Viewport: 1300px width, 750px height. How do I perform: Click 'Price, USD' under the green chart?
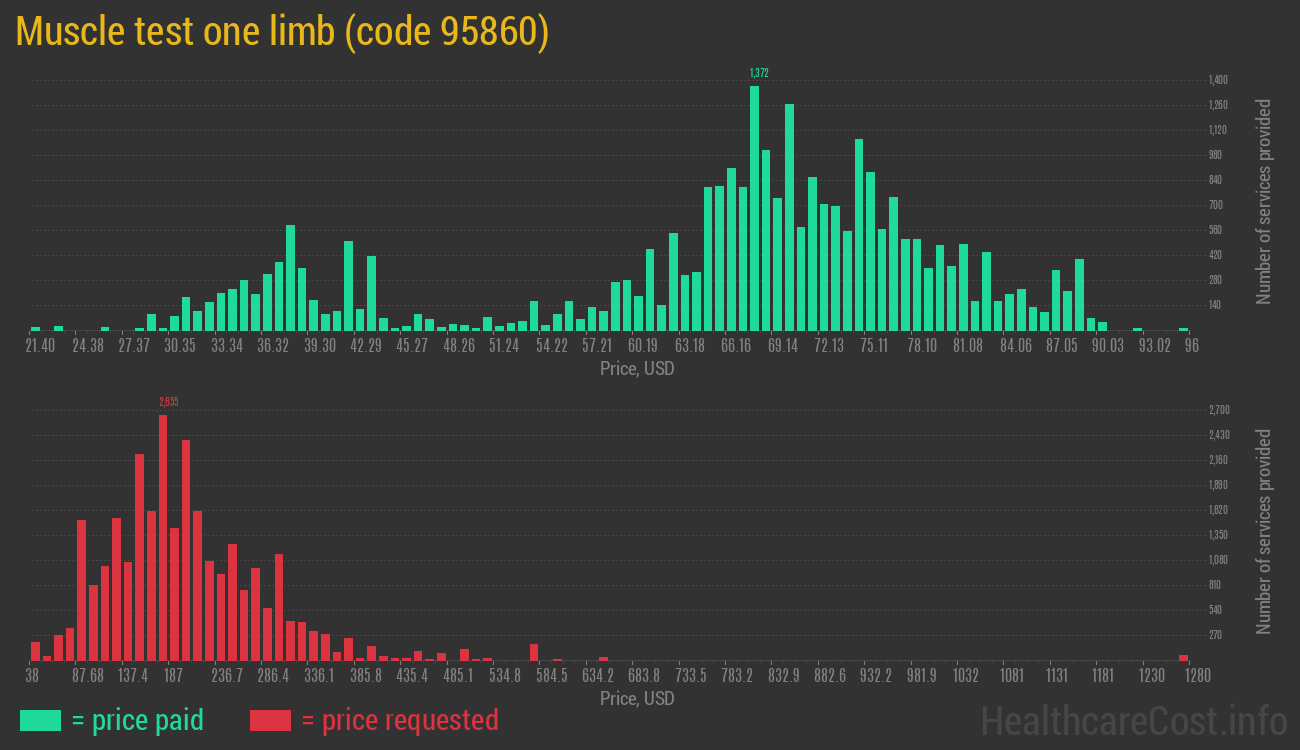[x=637, y=369]
